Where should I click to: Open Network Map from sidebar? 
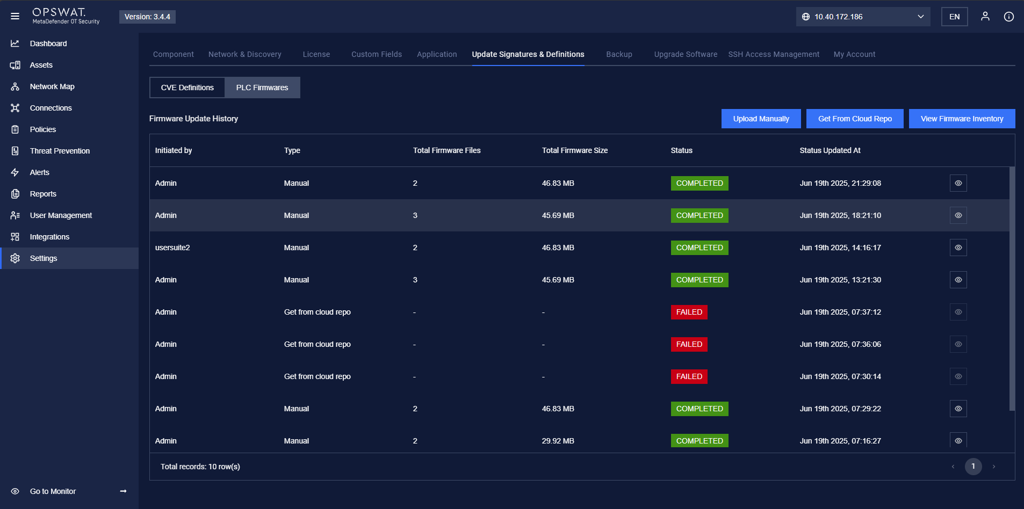click(x=52, y=87)
